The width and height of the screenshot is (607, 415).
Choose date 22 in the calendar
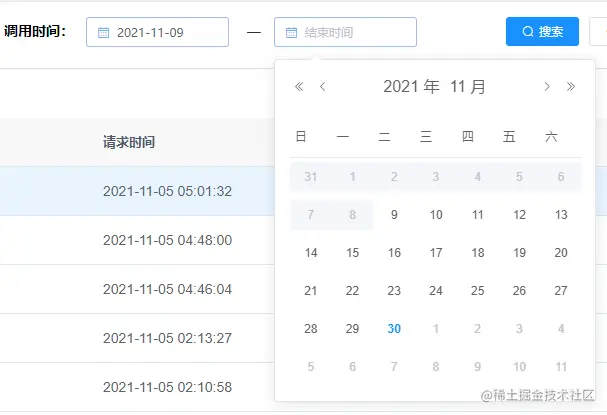point(352,291)
